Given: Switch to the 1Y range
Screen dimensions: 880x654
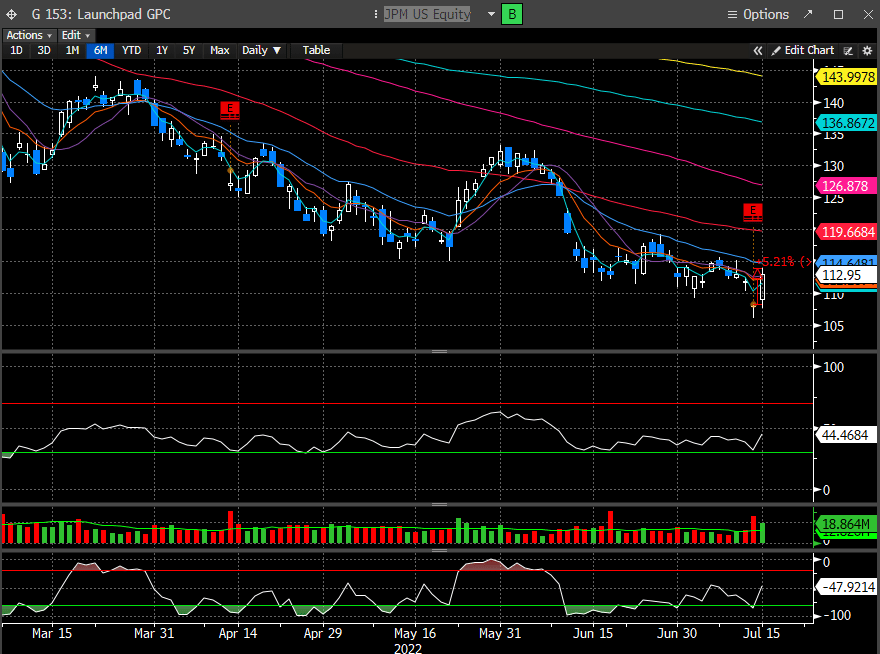Looking at the screenshot, I should pos(162,51).
